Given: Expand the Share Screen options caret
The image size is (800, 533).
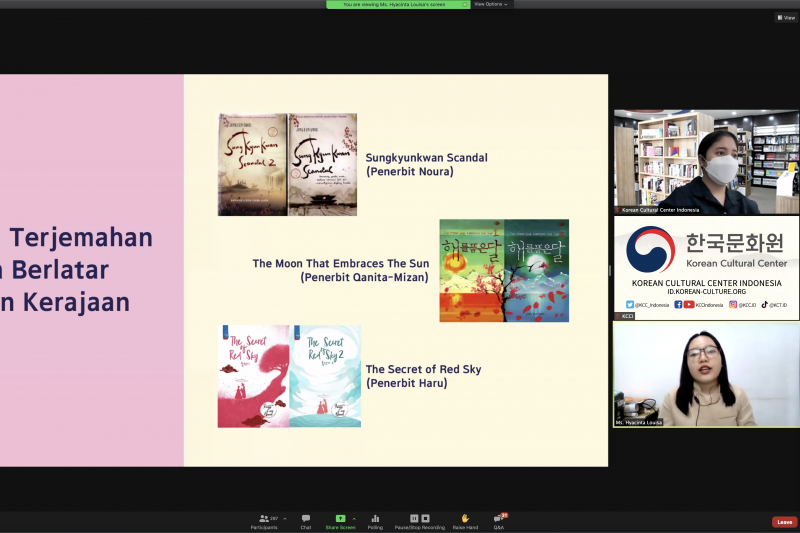Looking at the screenshot, I should [354, 519].
